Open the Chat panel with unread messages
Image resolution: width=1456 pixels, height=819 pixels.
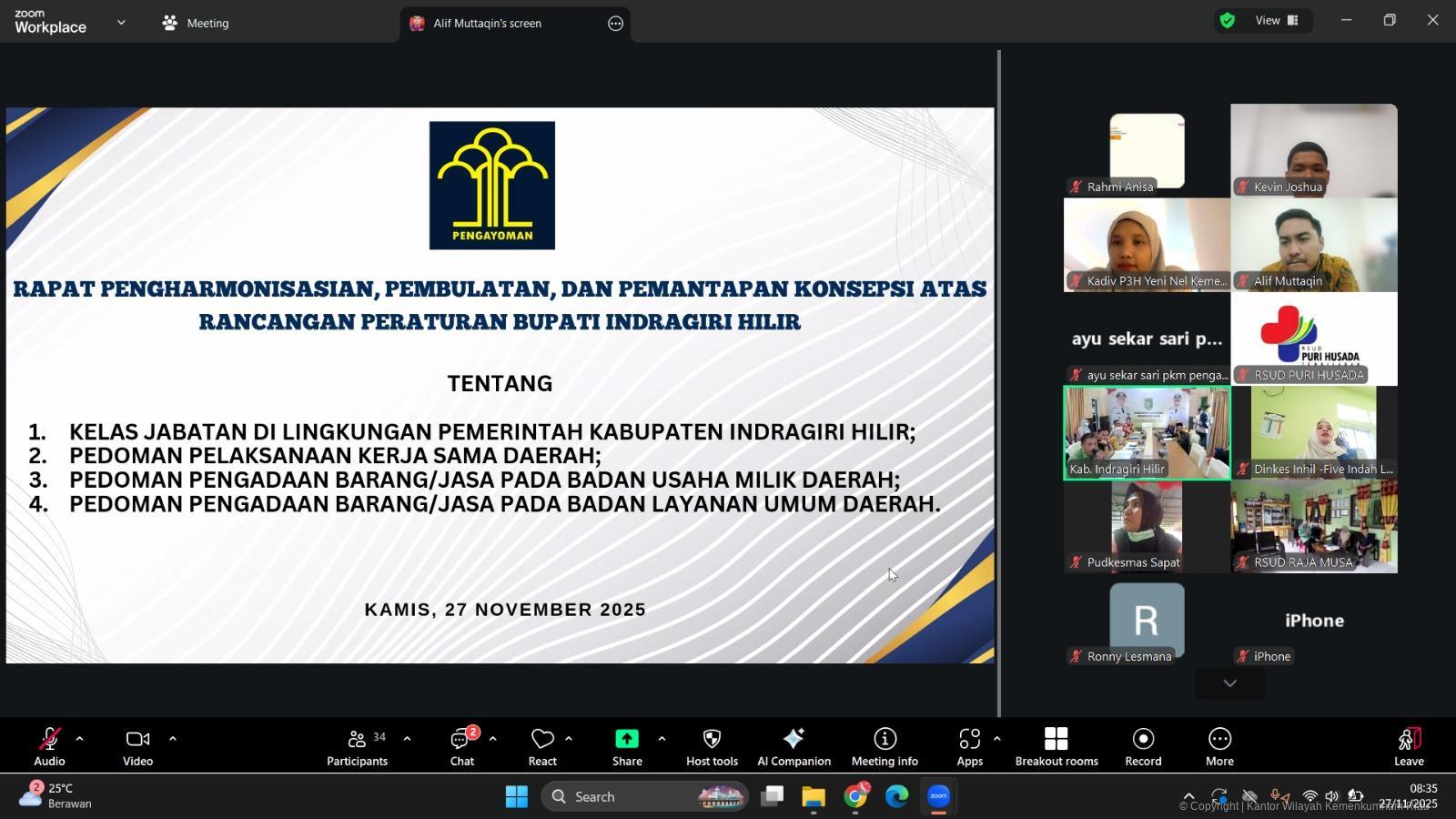click(x=461, y=746)
